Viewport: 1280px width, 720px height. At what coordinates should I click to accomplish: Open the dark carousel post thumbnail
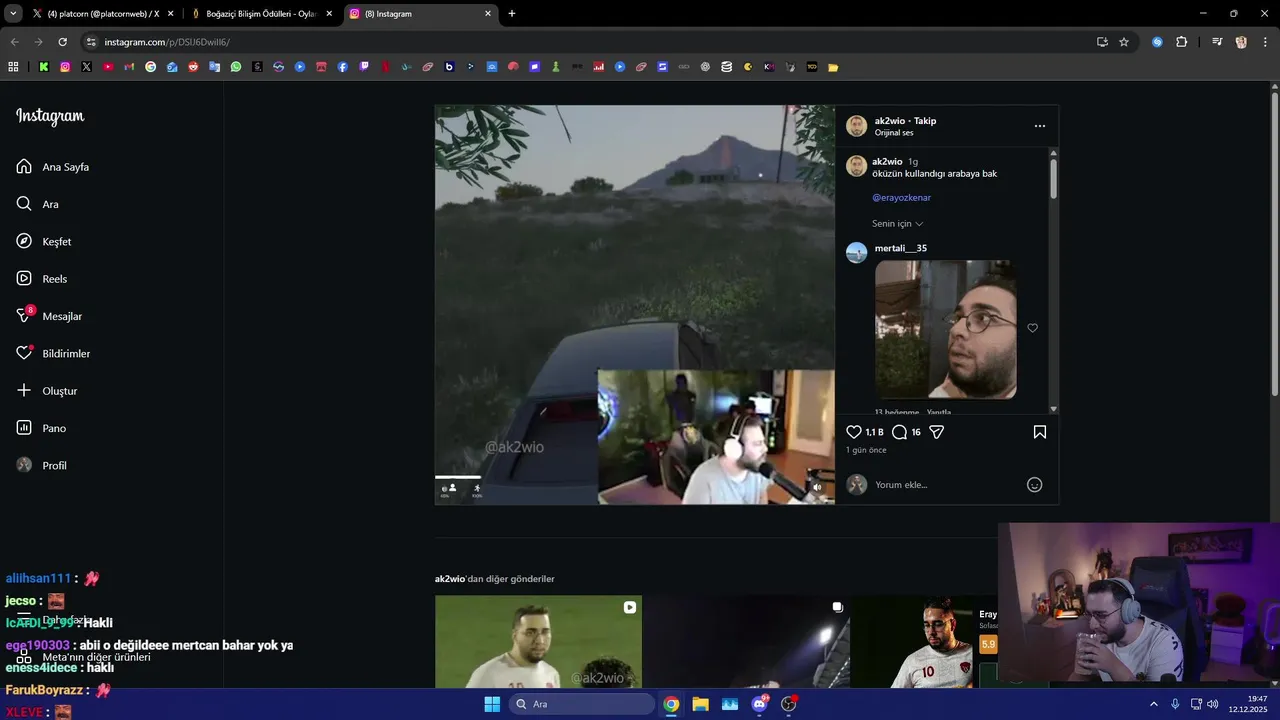746,641
